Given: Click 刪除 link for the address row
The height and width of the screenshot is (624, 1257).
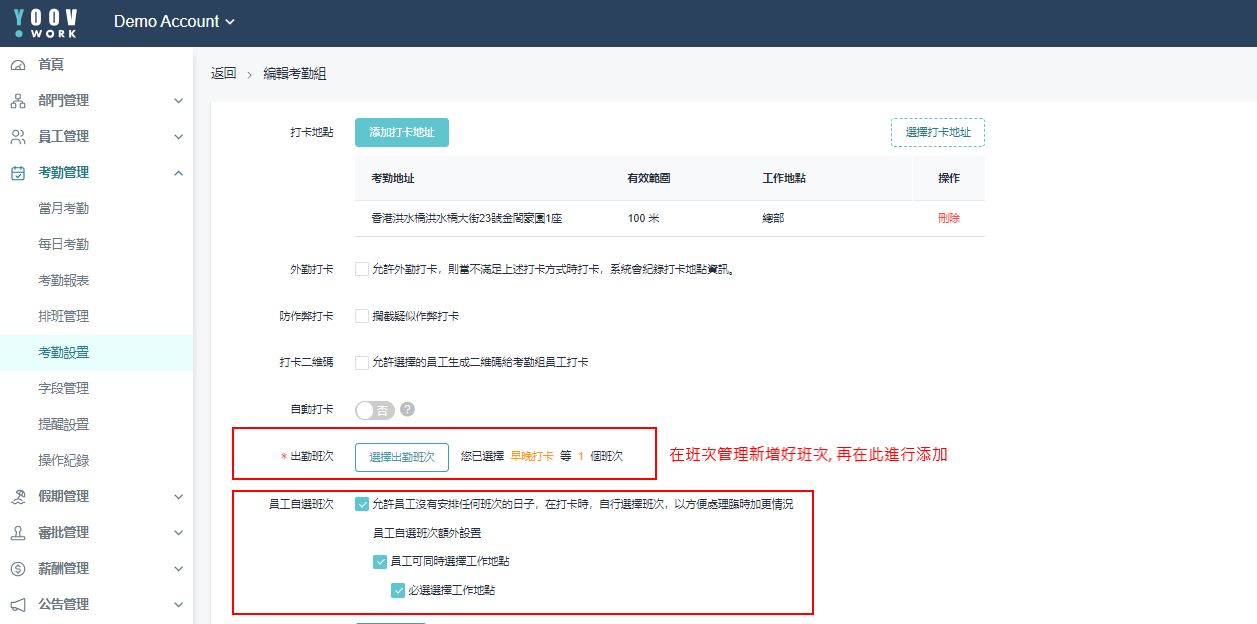Looking at the screenshot, I should 948,218.
